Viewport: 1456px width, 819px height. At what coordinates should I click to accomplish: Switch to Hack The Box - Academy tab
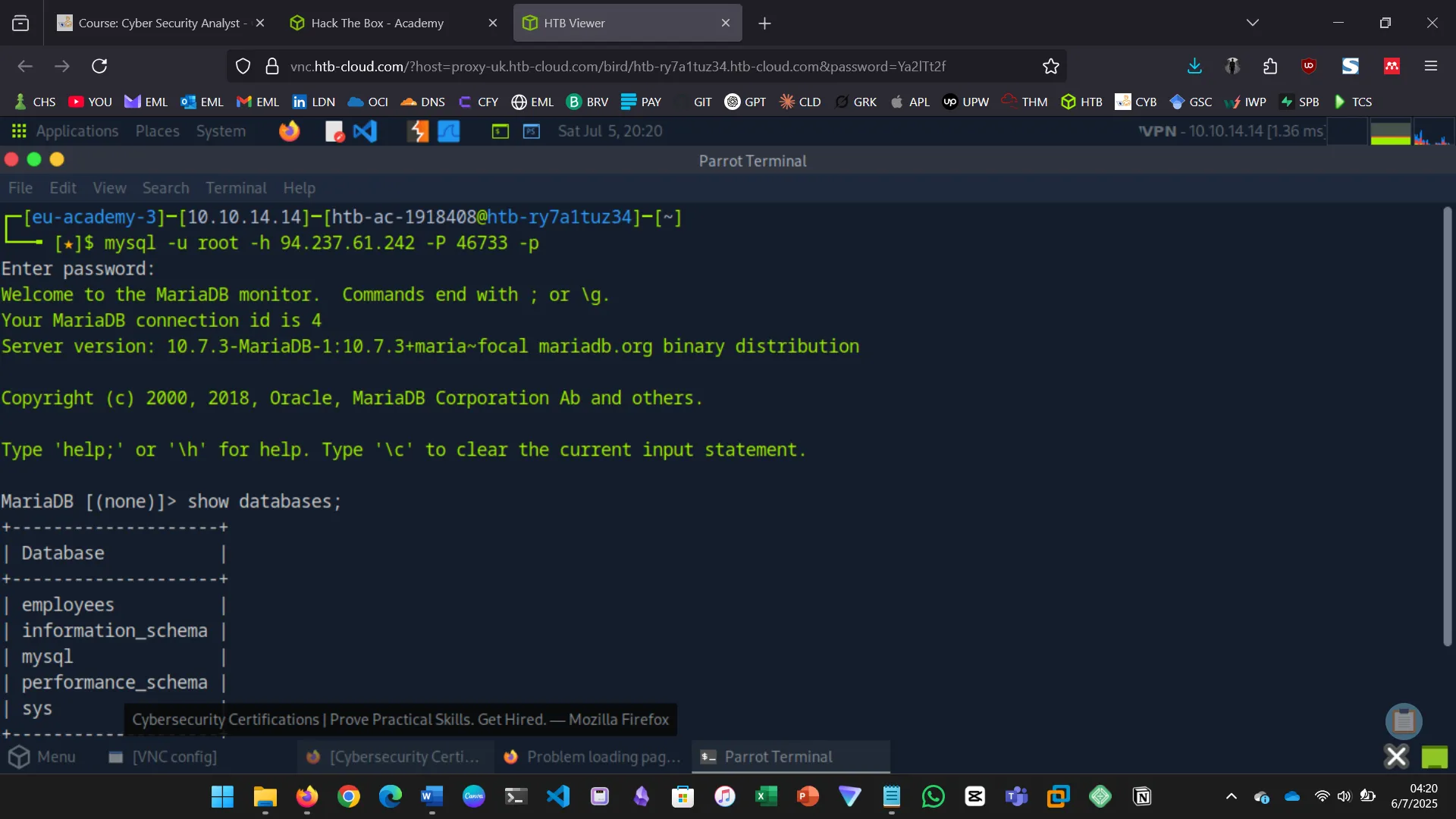click(x=377, y=23)
